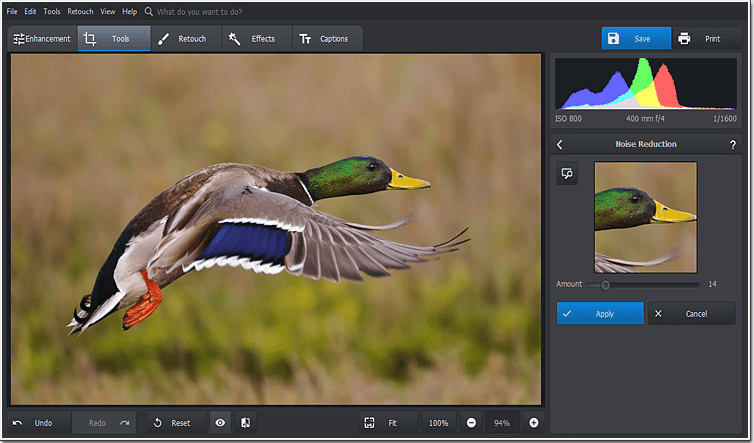Click the Undo button
Image resolution: width=754 pixels, height=443 pixels.
coord(39,423)
